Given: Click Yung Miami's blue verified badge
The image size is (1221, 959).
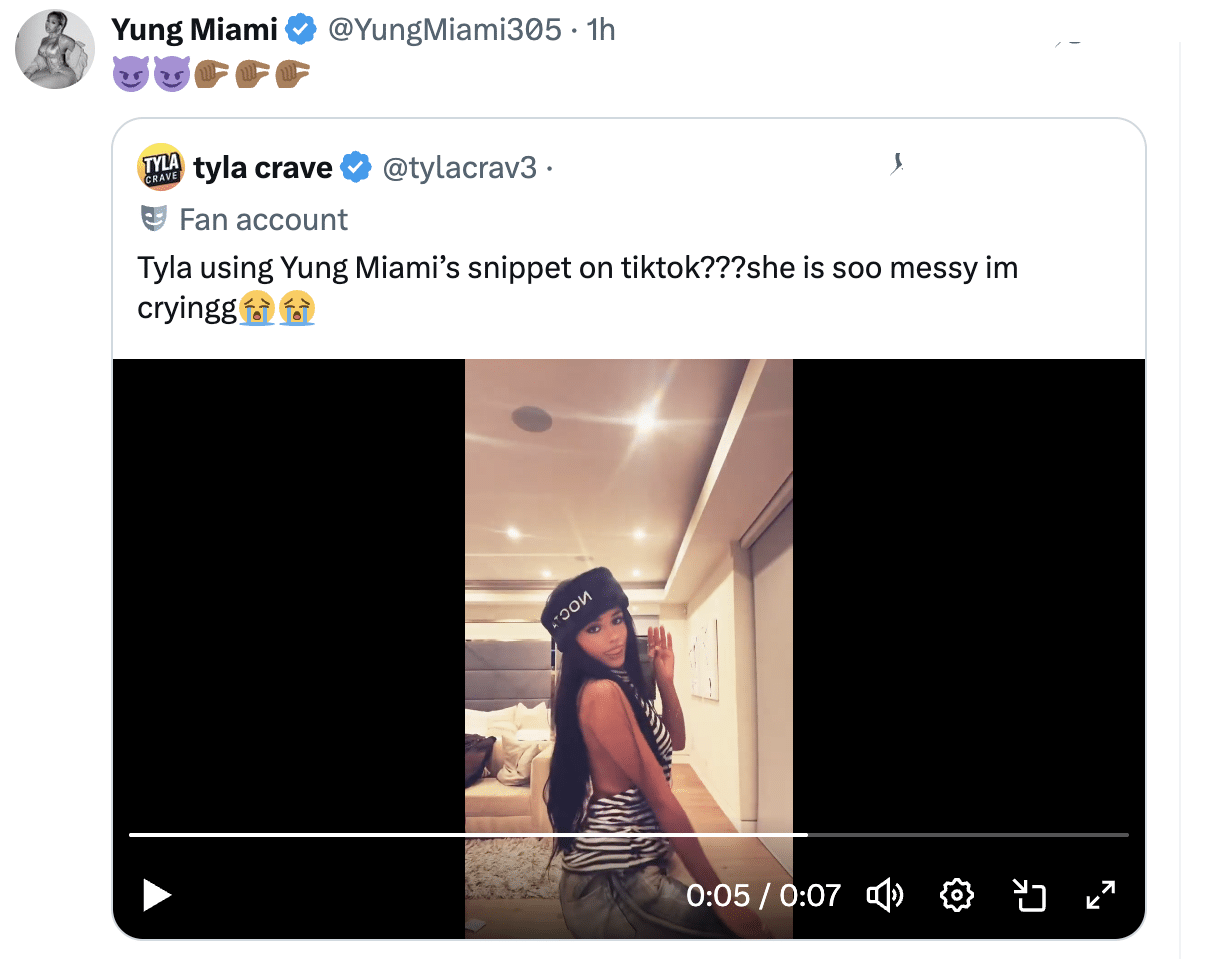Looking at the screenshot, I should tap(302, 30).
